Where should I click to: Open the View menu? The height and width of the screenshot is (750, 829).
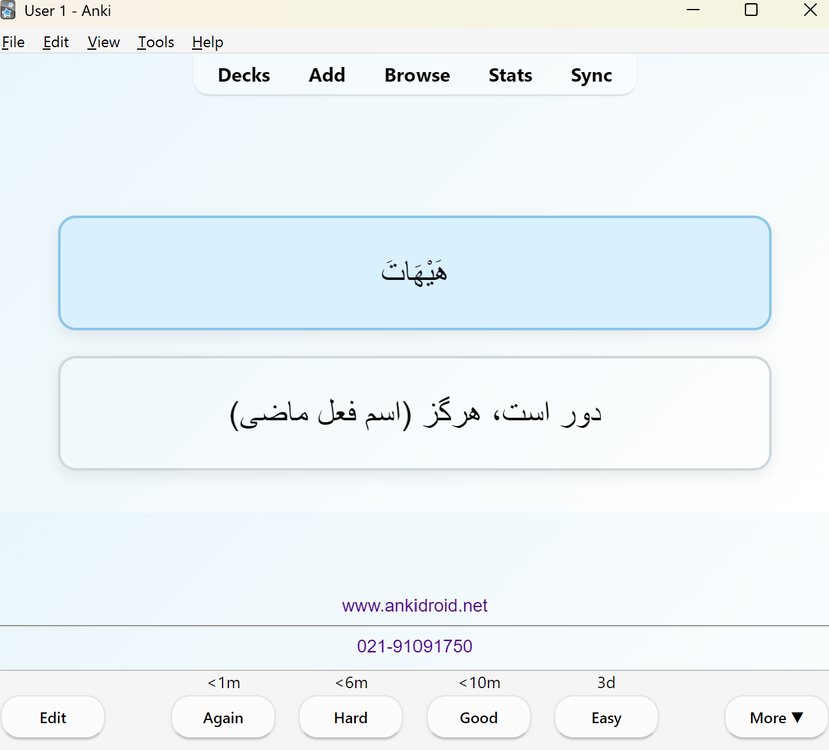[x=104, y=42]
